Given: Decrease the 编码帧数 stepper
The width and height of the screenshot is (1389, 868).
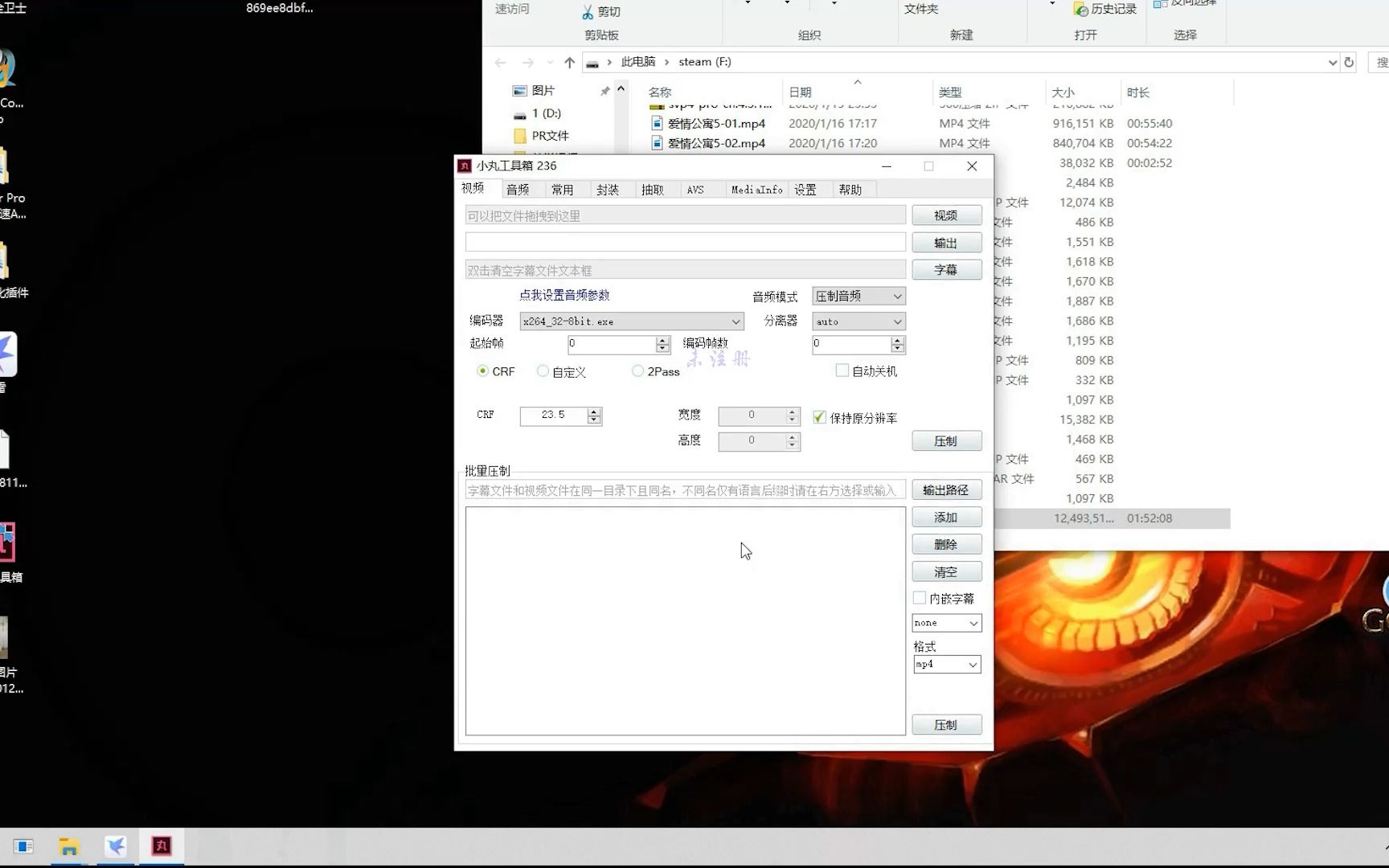Looking at the screenshot, I should [898, 349].
